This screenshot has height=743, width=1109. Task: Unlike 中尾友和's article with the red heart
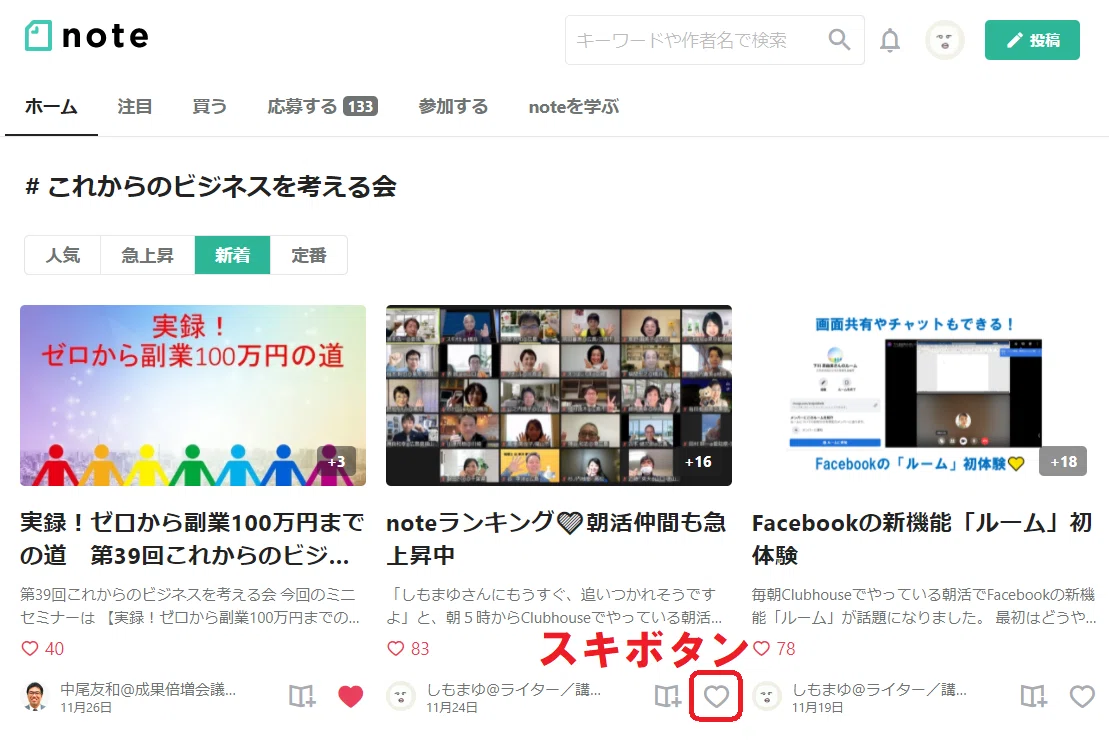(351, 696)
